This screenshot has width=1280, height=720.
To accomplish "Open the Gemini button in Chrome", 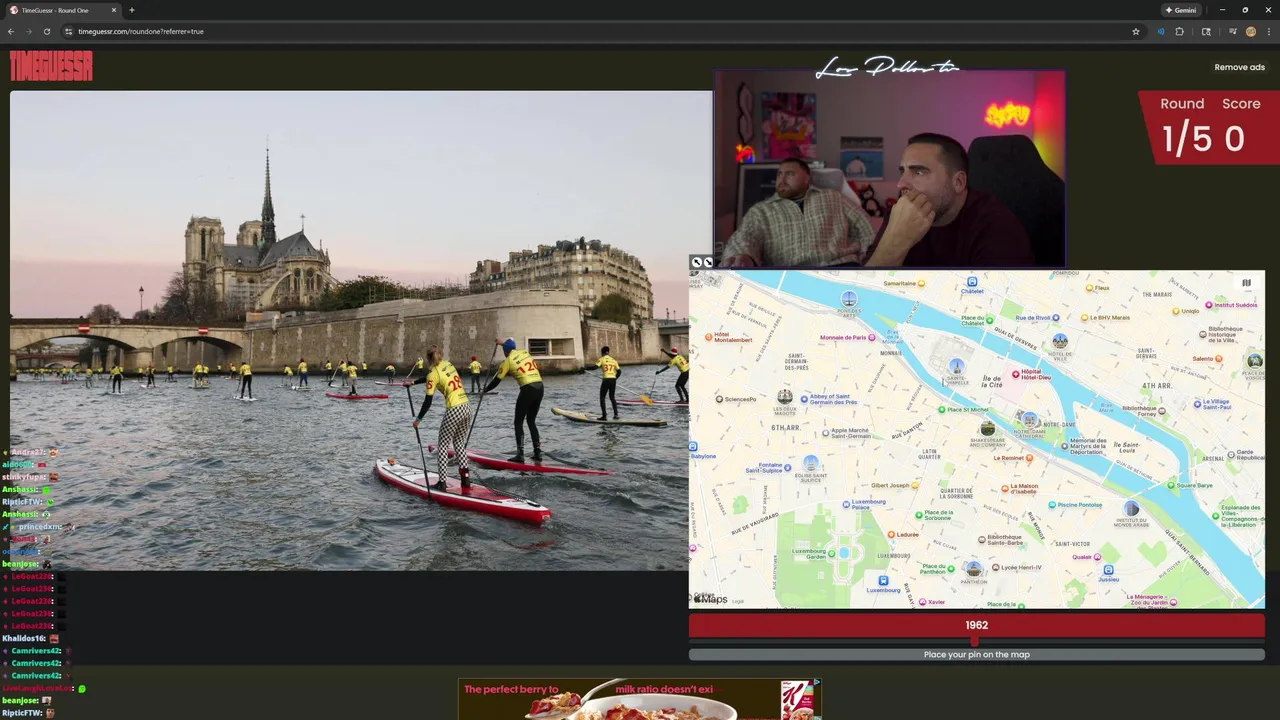I will click(1181, 10).
